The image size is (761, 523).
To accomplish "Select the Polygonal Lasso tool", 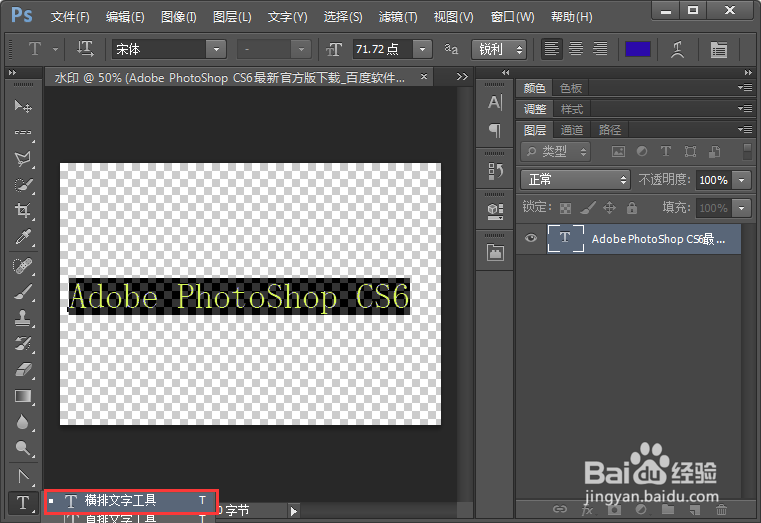I will 23,158.
